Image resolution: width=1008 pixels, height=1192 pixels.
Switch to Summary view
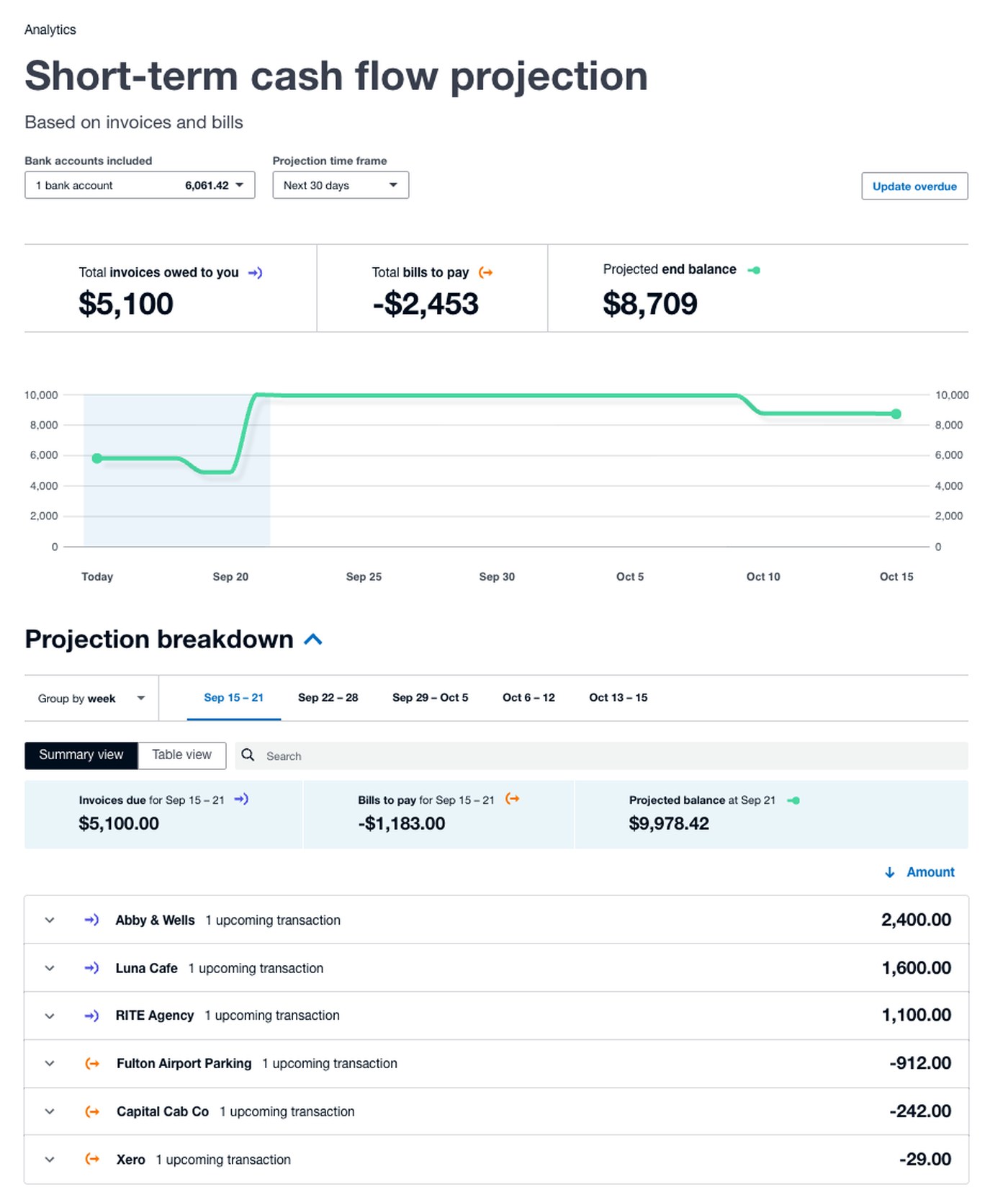[x=81, y=755]
